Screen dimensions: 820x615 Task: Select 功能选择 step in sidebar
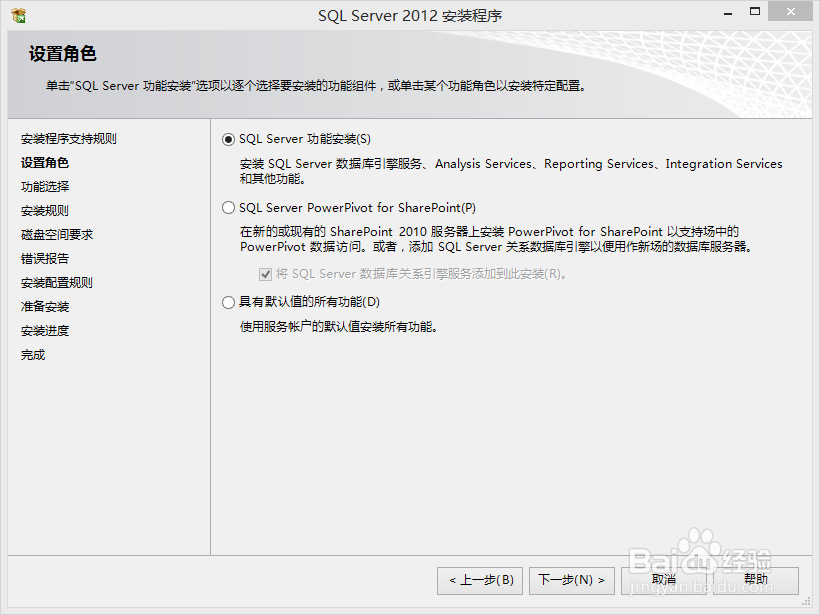coord(44,187)
